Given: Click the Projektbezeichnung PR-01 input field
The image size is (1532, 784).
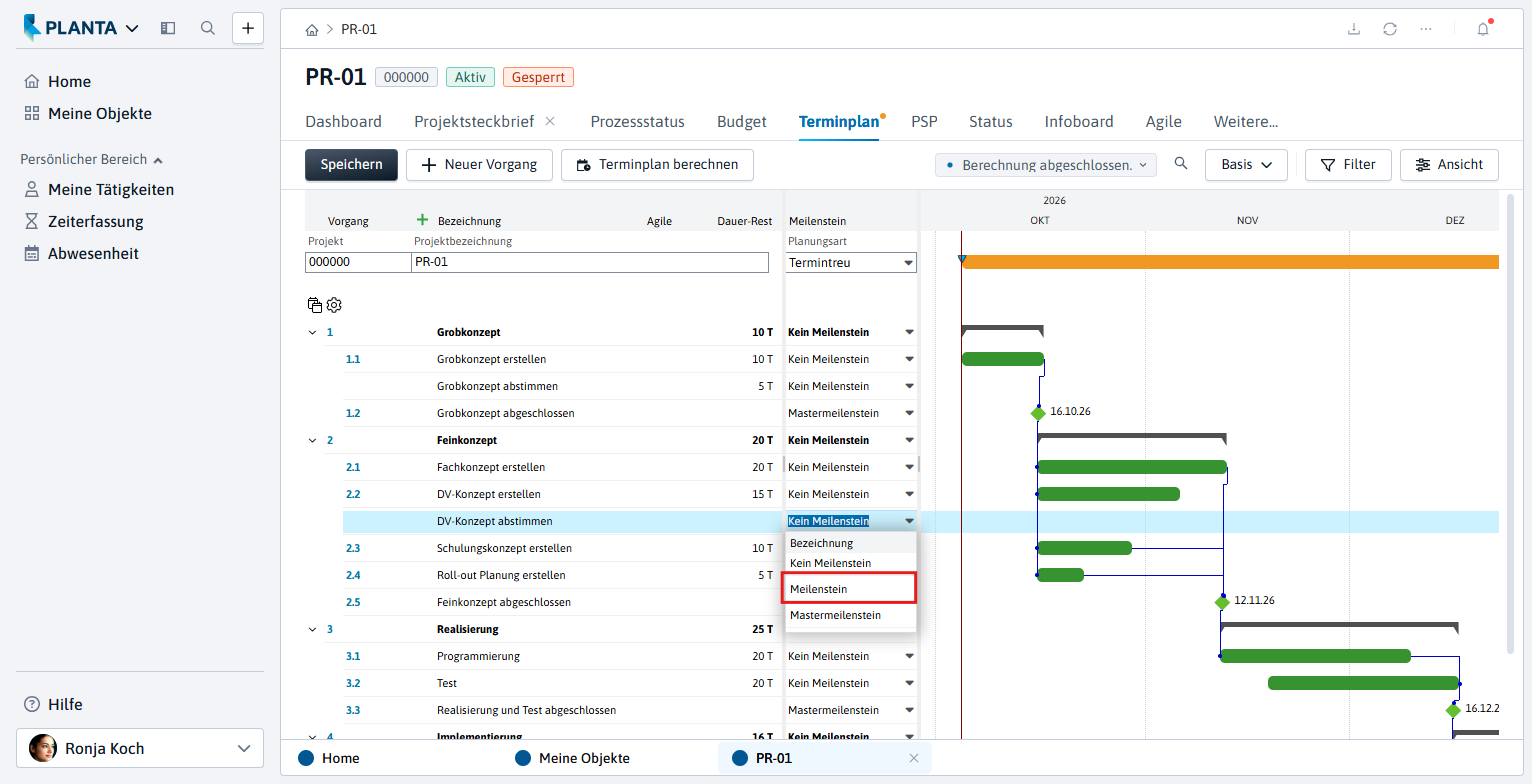Looking at the screenshot, I should [x=590, y=263].
